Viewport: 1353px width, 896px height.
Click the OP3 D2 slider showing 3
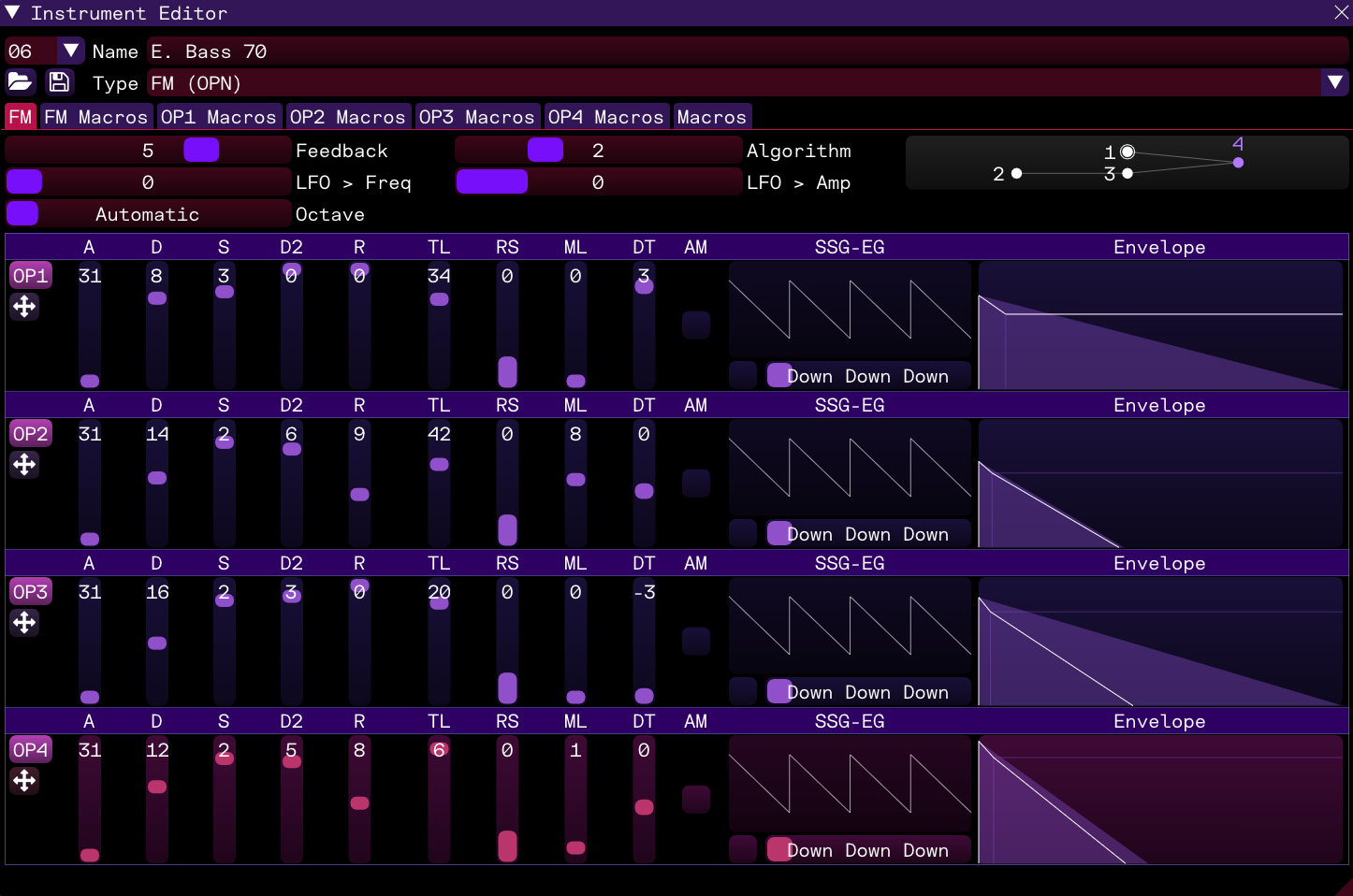coord(292,642)
